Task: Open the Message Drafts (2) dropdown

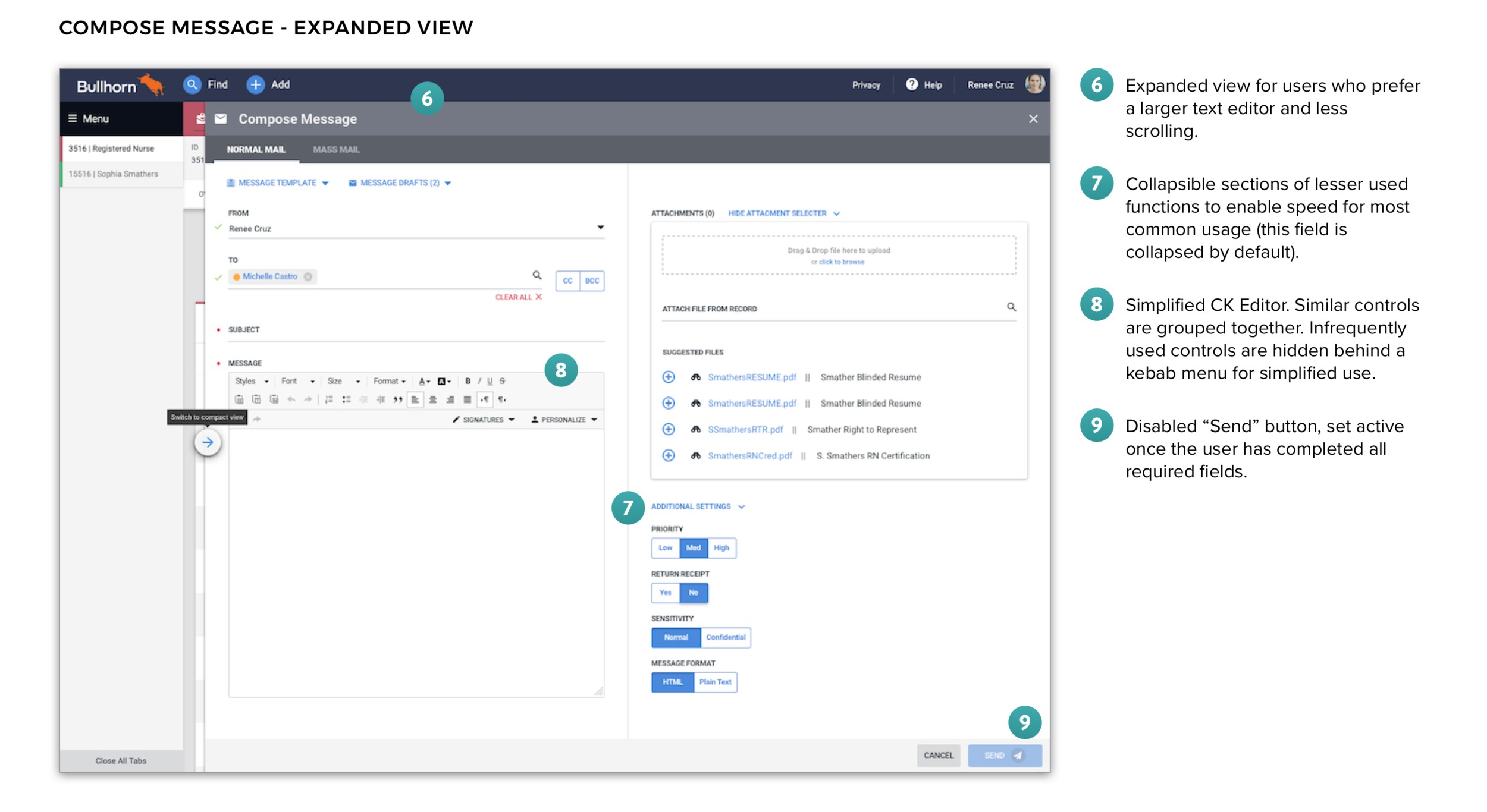Action: (x=400, y=183)
